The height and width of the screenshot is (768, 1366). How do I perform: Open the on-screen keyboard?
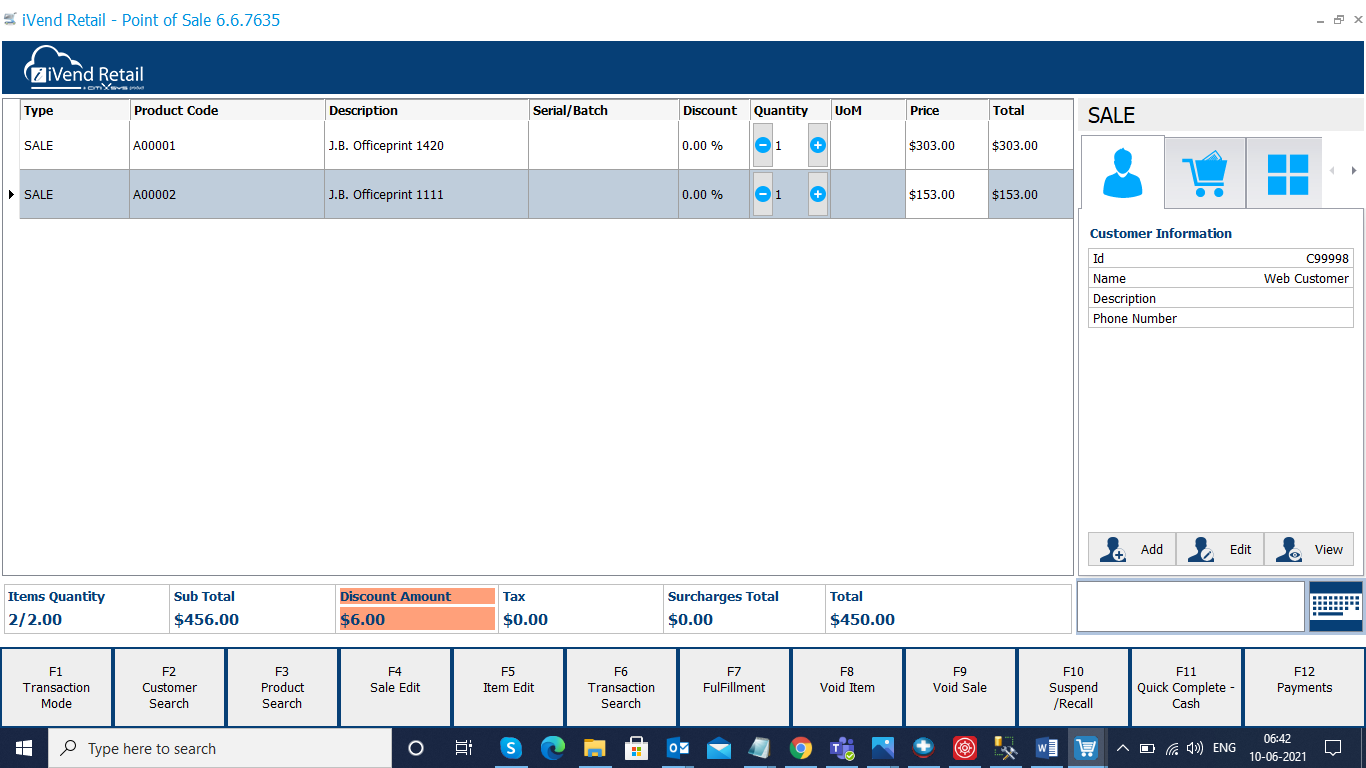(1336, 606)
